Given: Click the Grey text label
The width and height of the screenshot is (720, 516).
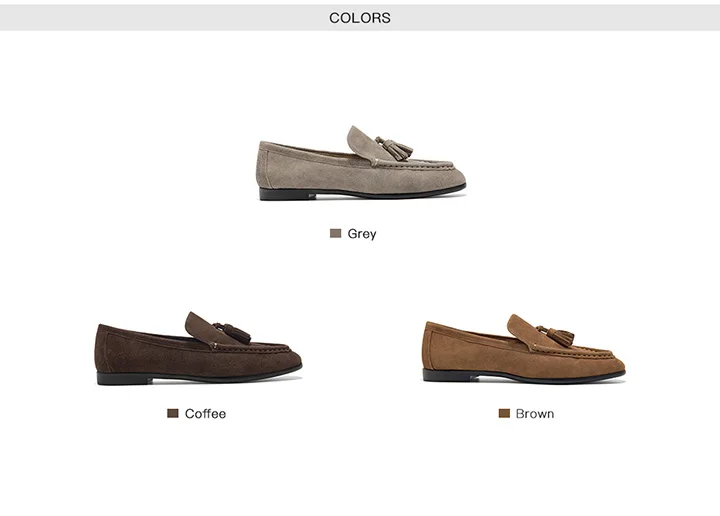Looking at the screenshot, I should point(362,234).
